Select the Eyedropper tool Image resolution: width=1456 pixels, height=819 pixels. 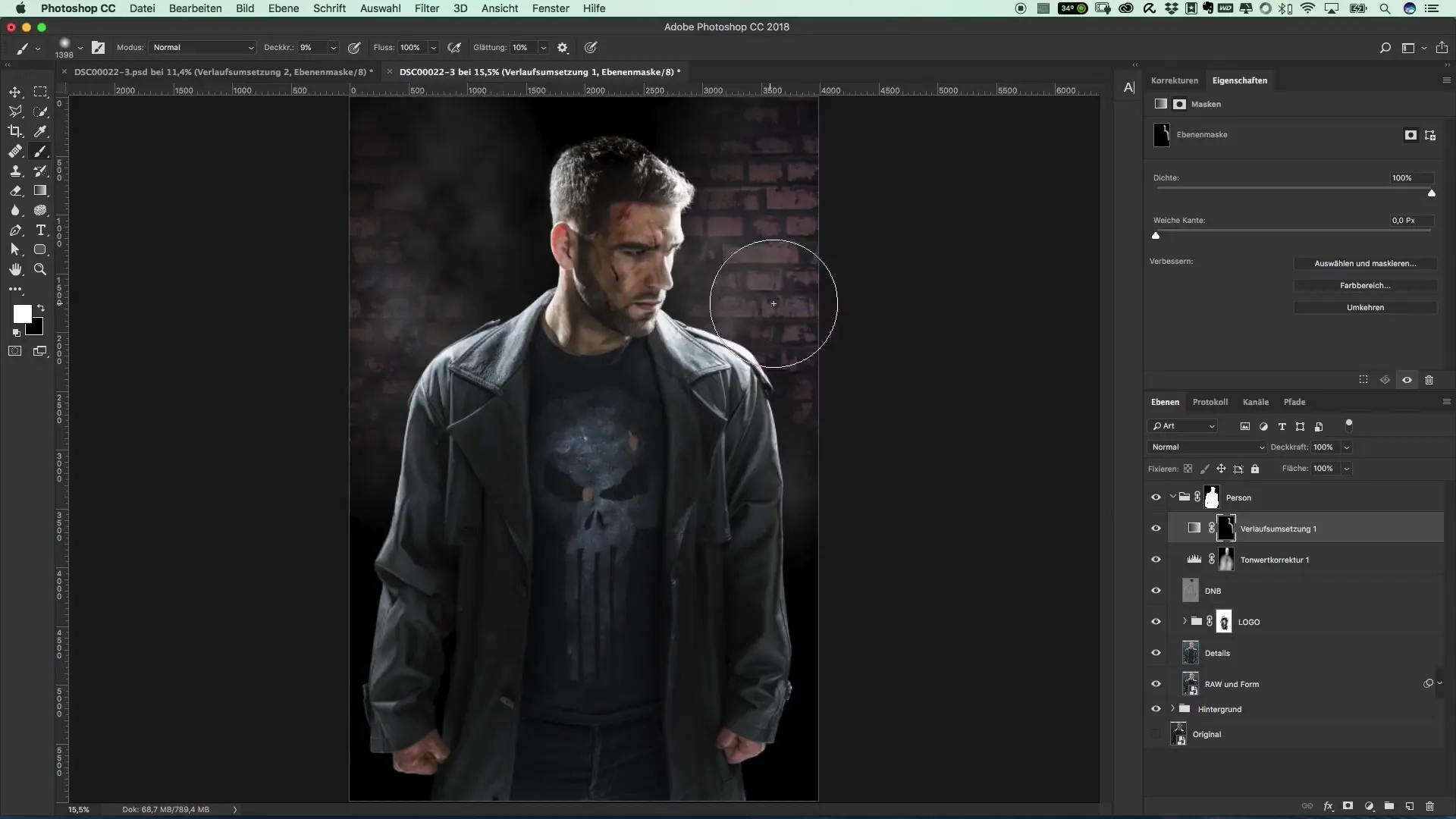pyautogui.click(x=41, y=131)
